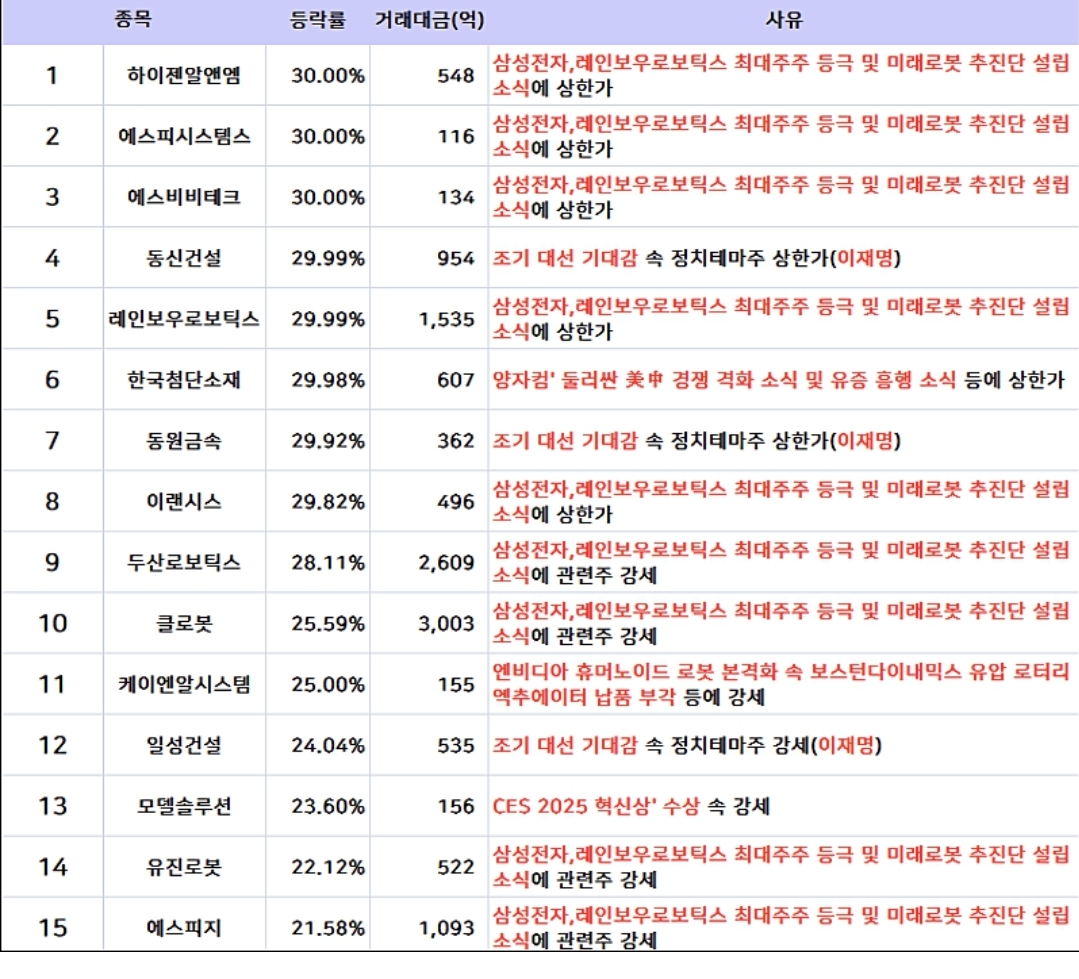Click the 22.12% rate for 유진로봇

(328, 867)
